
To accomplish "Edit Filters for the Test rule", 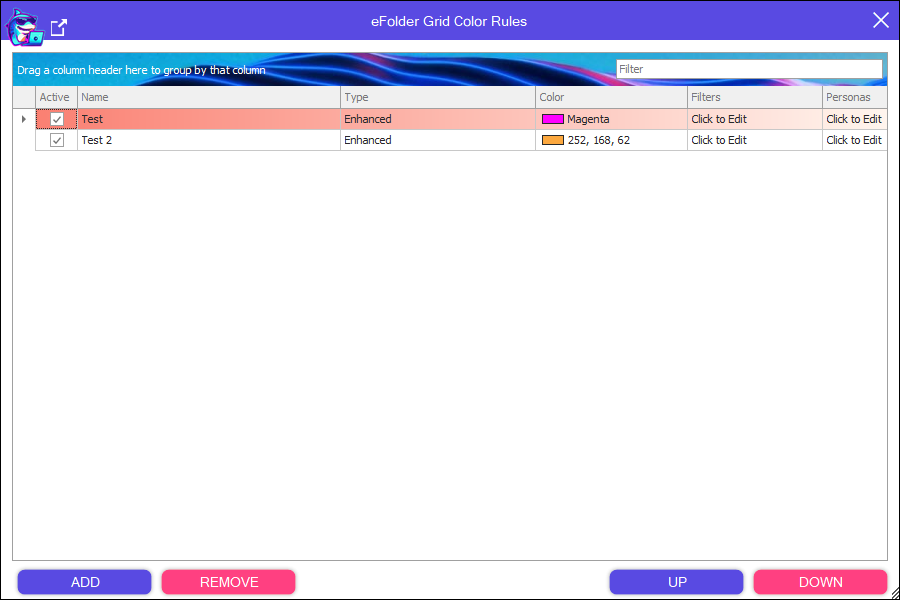I will click(x=719, y=119).
